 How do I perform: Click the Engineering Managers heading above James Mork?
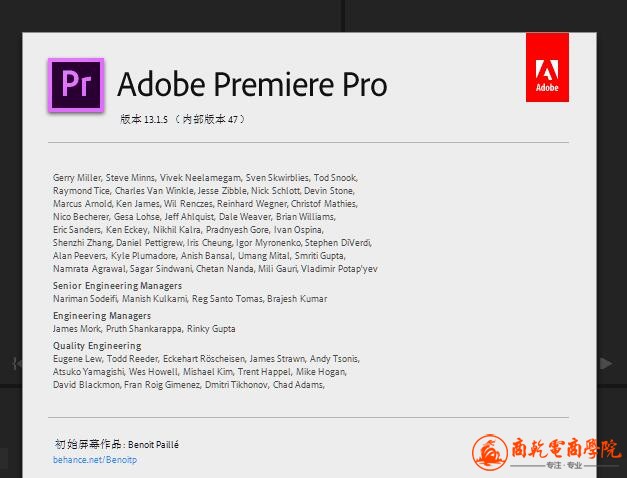tap(102, 316)
